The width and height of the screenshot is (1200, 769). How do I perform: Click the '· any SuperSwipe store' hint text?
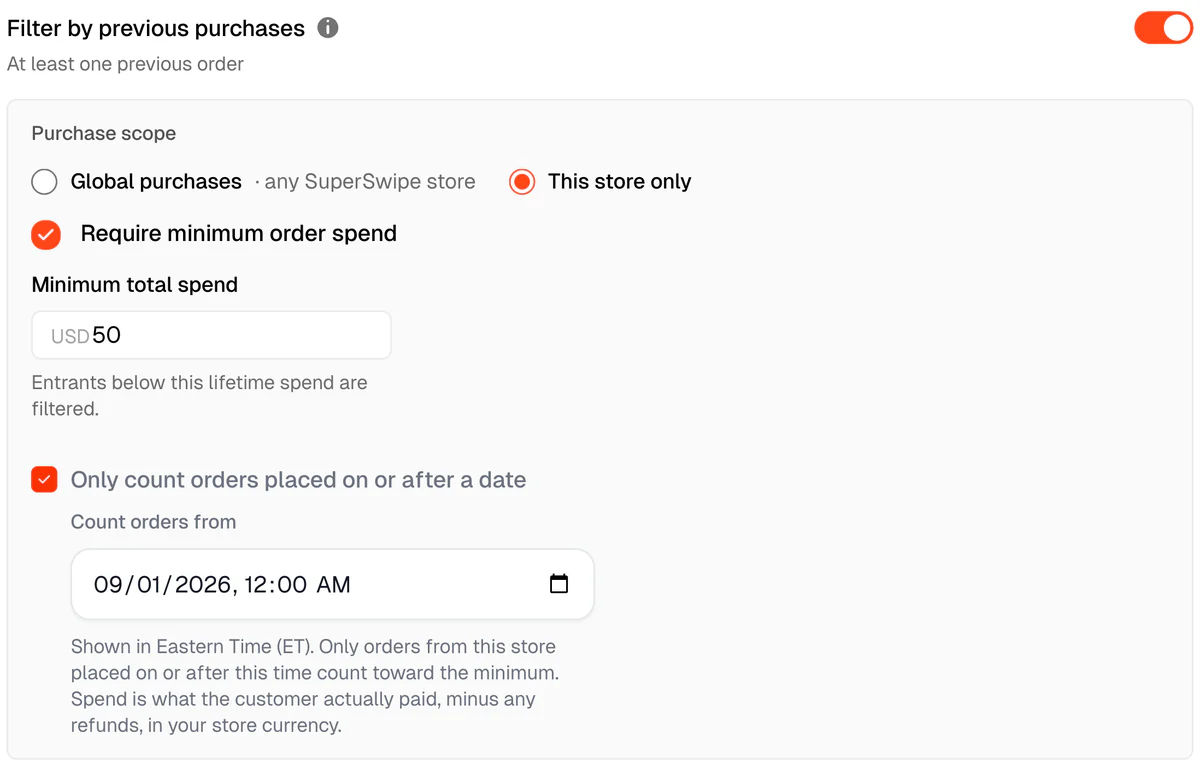[365, 182]
